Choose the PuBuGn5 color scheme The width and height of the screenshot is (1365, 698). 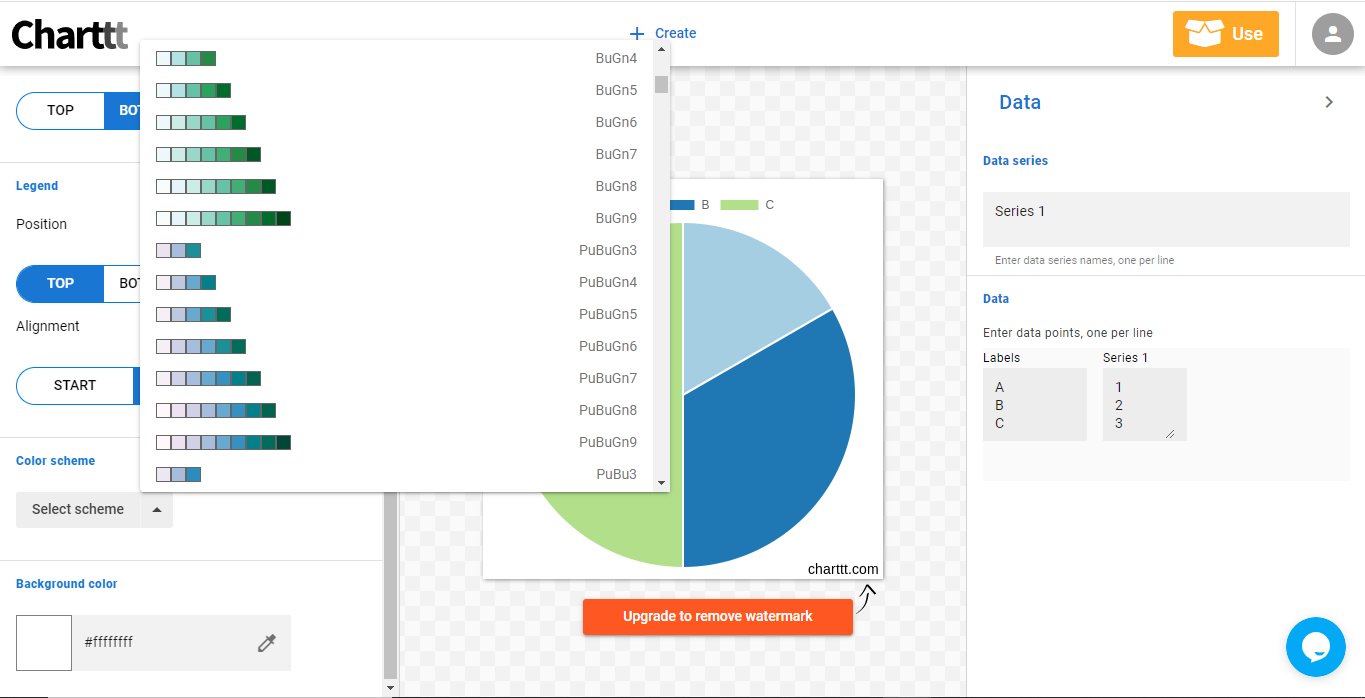400,314
